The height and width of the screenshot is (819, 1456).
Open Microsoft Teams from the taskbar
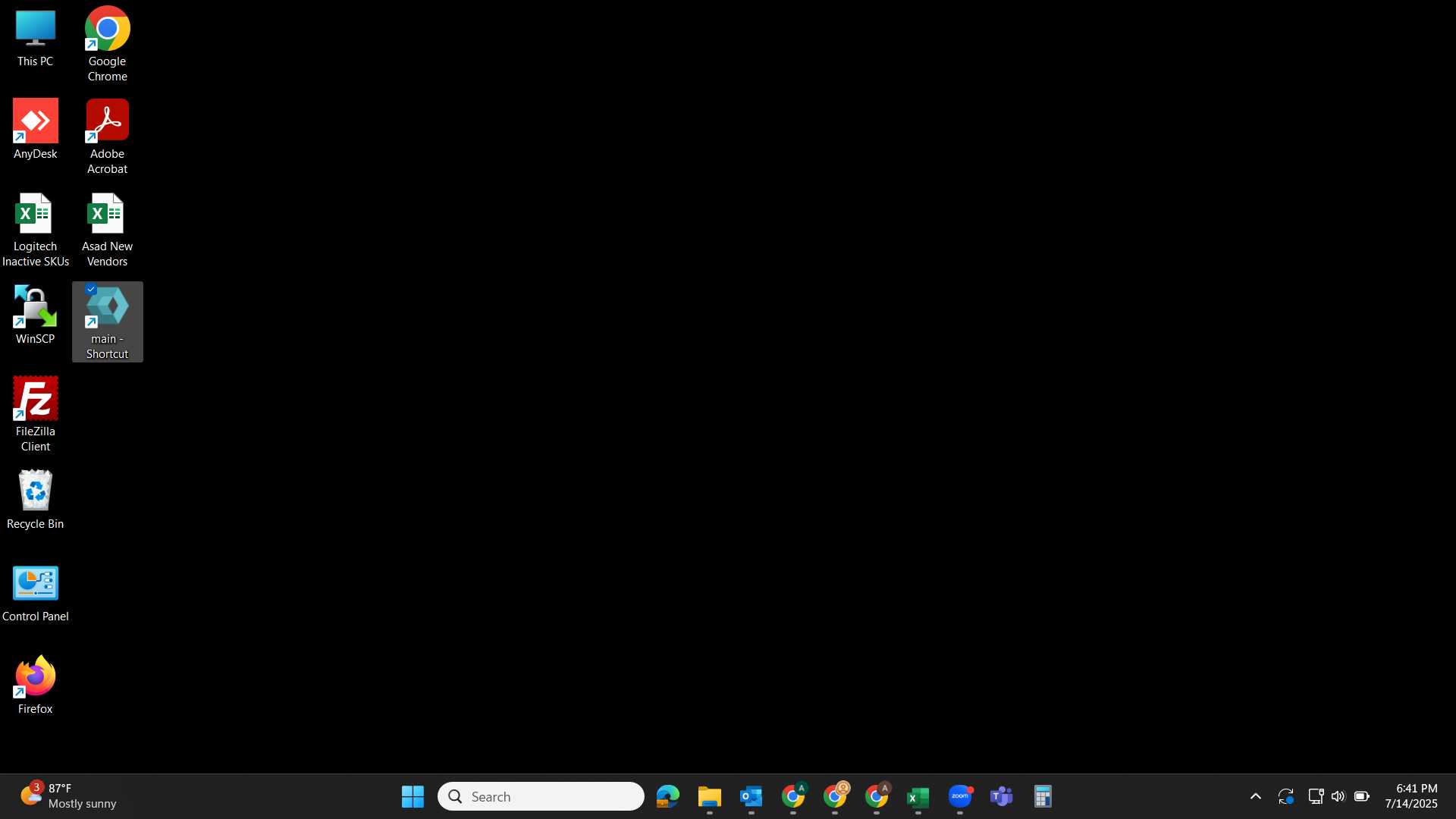click(1002, 796)
